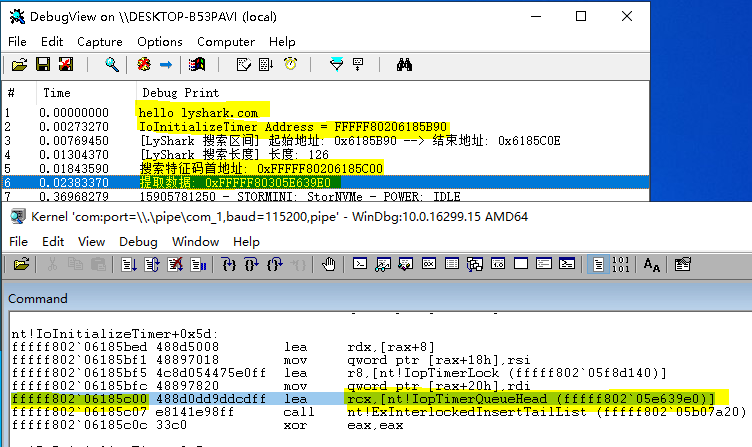Click the Debug Print column header
Screen dimensions: 752x447
pyautogui.click(x=180, y=93)
